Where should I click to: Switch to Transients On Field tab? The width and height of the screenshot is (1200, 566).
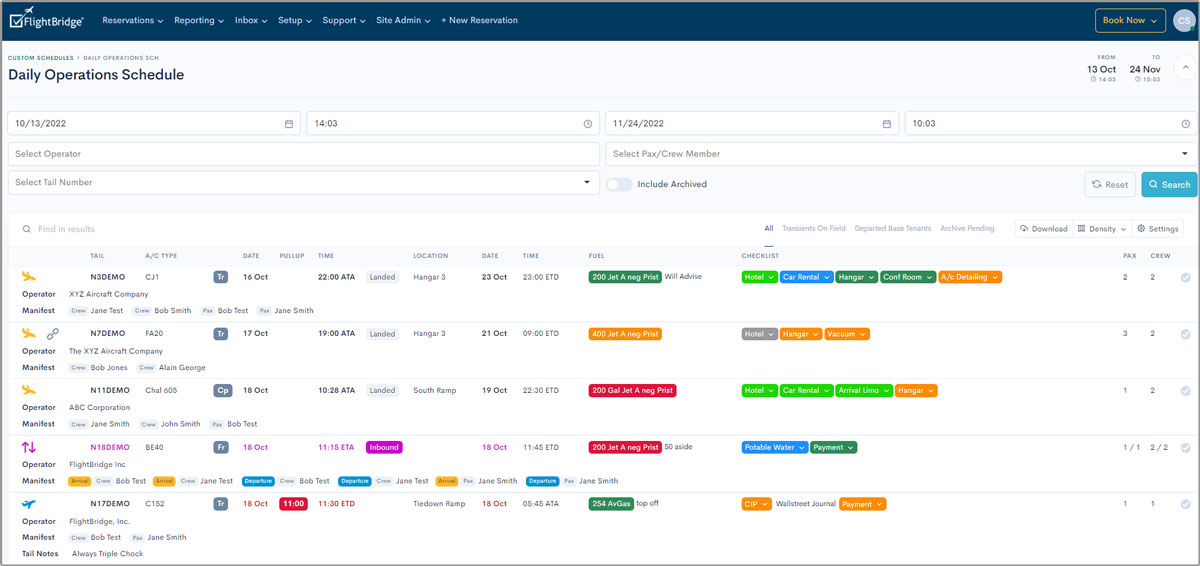pyautogui.click(x=813, y=229)
